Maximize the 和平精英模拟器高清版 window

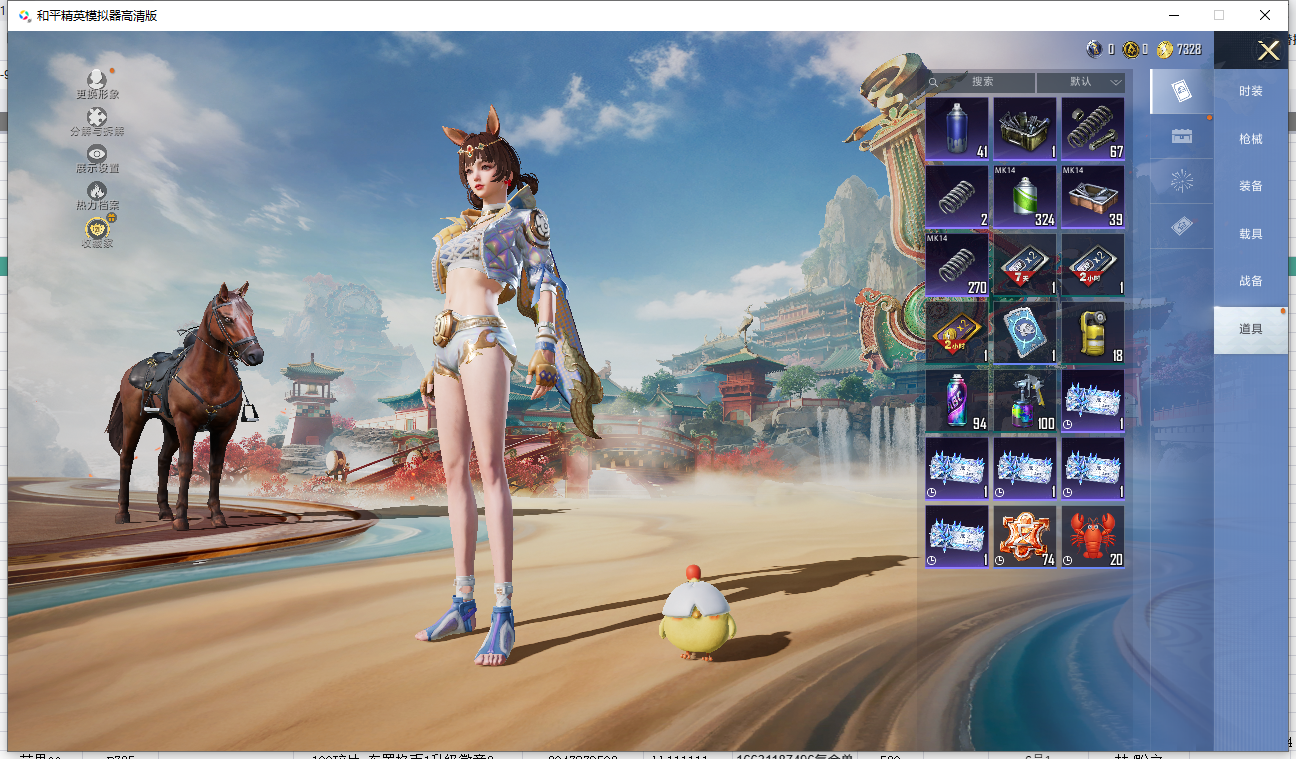pyautogui.click(x=1219, y=15)
